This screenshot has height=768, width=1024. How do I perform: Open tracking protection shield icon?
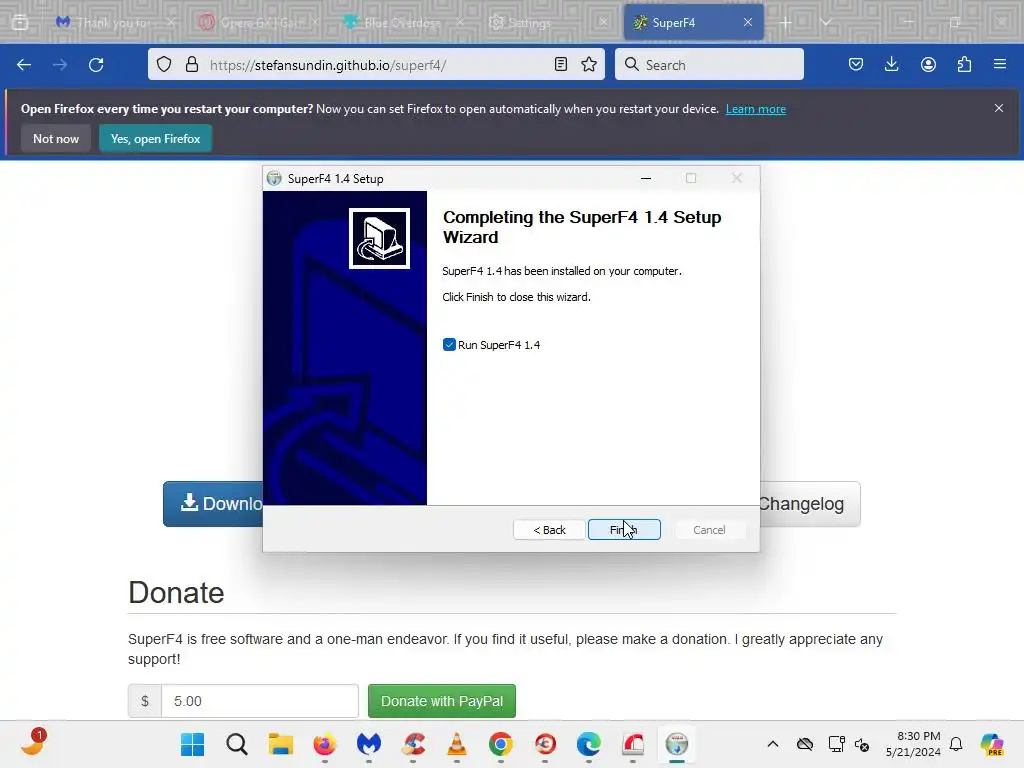[164, 65]
